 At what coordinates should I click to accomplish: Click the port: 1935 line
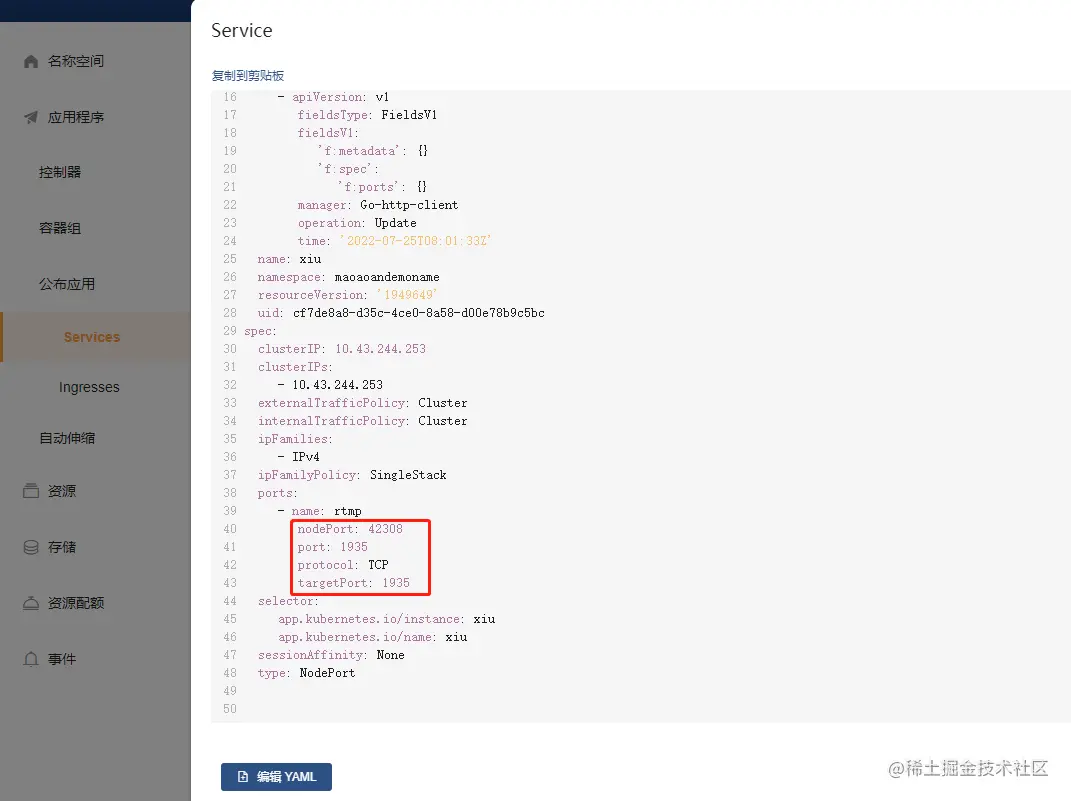pyautogui.click(x=332, y=547)
